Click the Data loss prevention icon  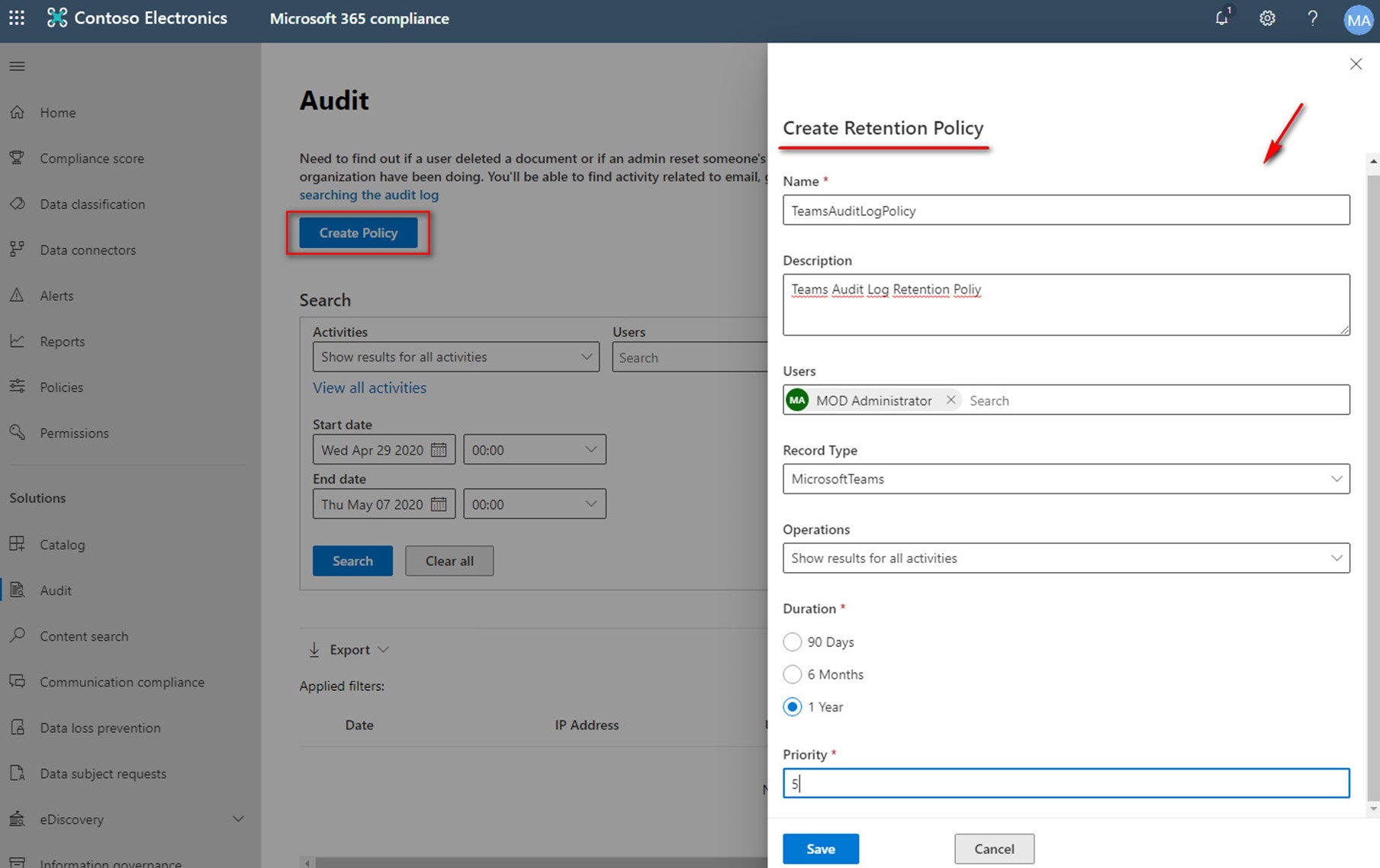click(x=18, y=727)
